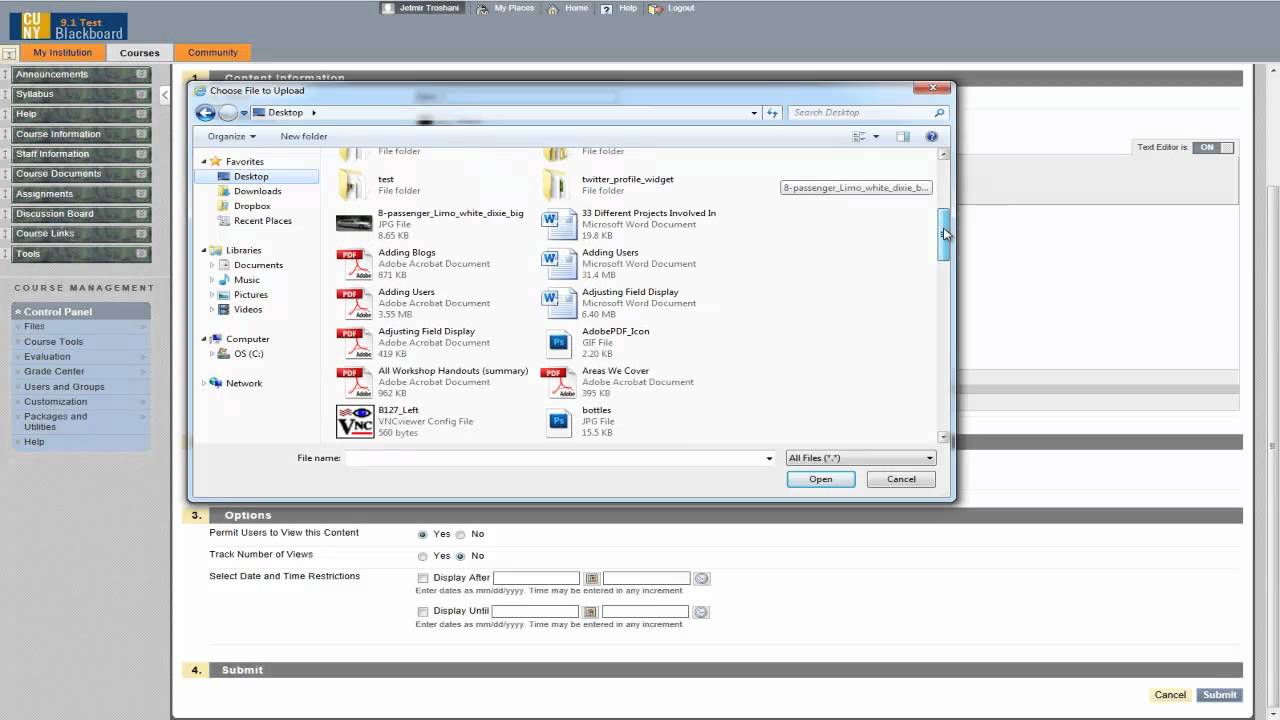
Task: Open calendar picker for Display After
Action: (592, 579)
